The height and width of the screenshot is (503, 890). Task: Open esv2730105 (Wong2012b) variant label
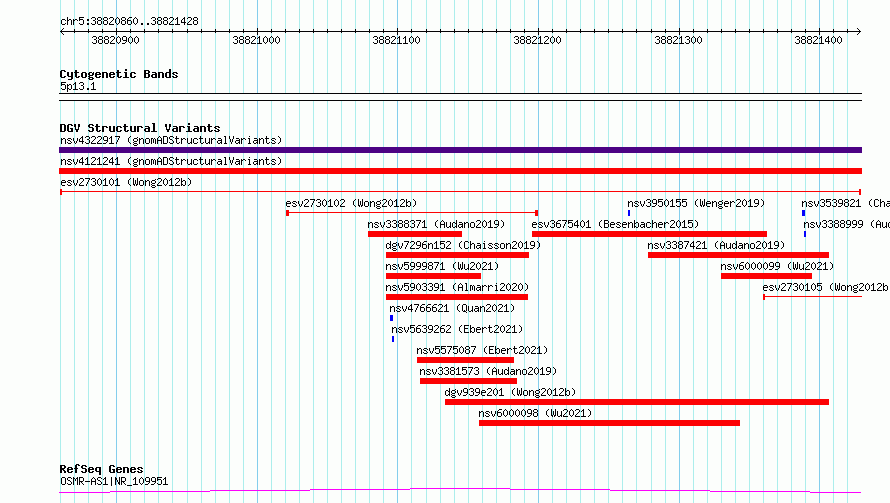point(825,287)
